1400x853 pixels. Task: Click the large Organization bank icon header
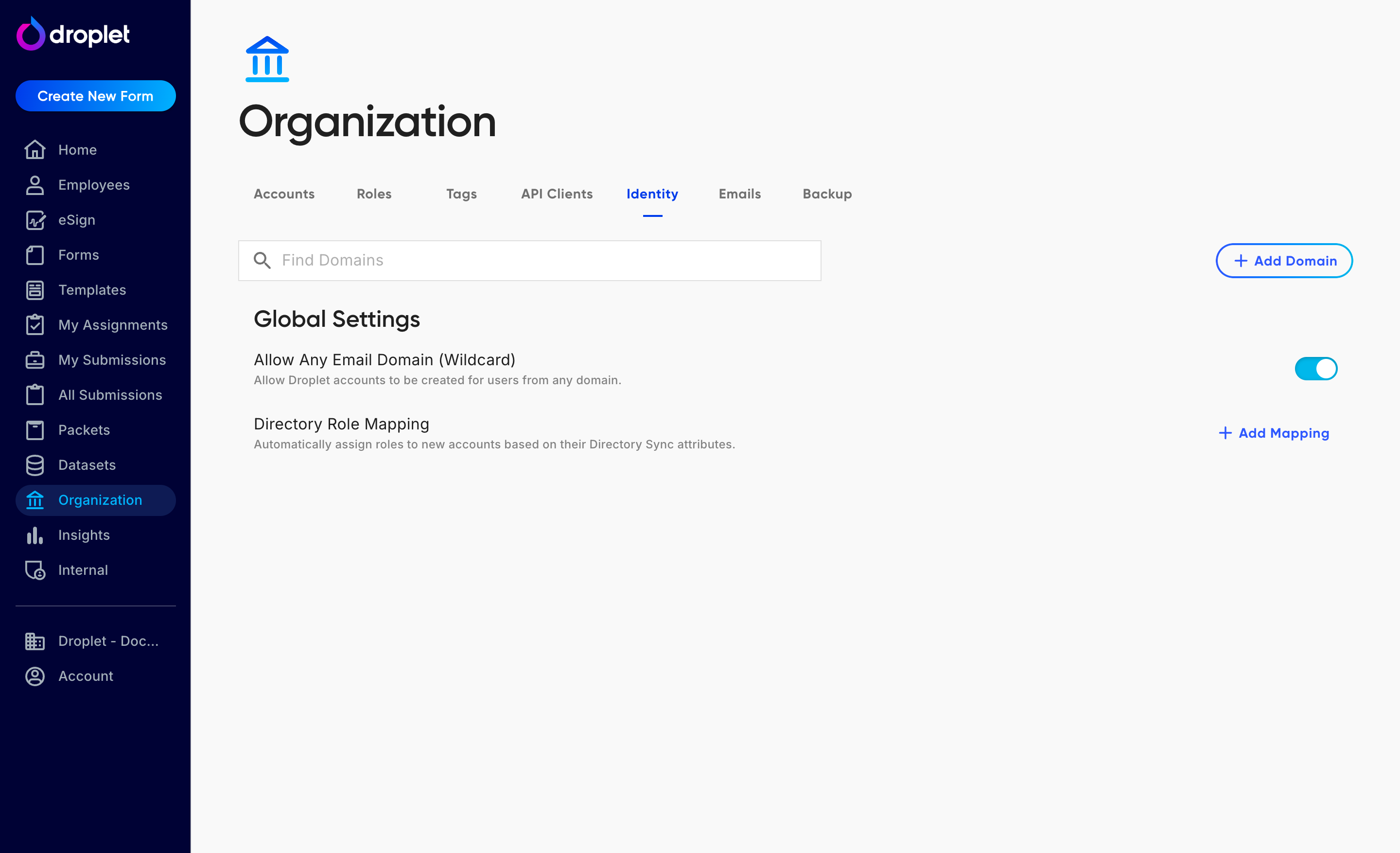(x=267, y=59)
